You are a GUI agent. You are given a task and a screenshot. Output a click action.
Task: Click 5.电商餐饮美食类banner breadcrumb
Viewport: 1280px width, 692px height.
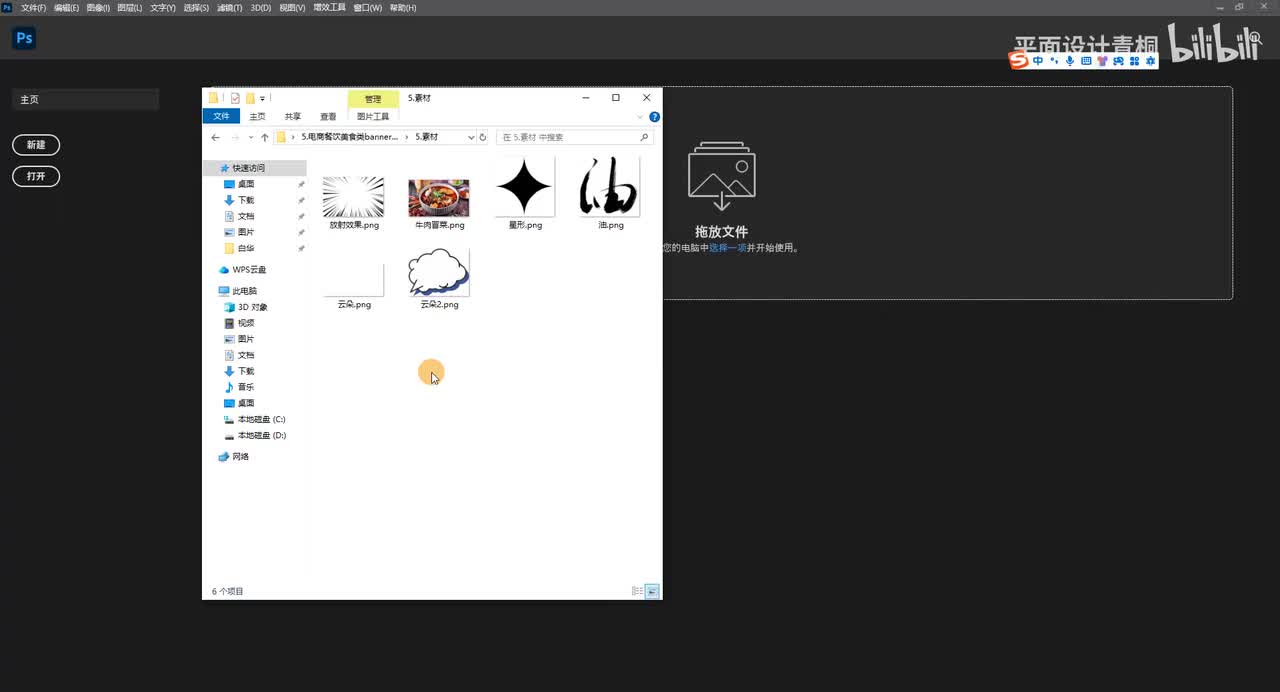pyautogui.click(x=350, y=137)
